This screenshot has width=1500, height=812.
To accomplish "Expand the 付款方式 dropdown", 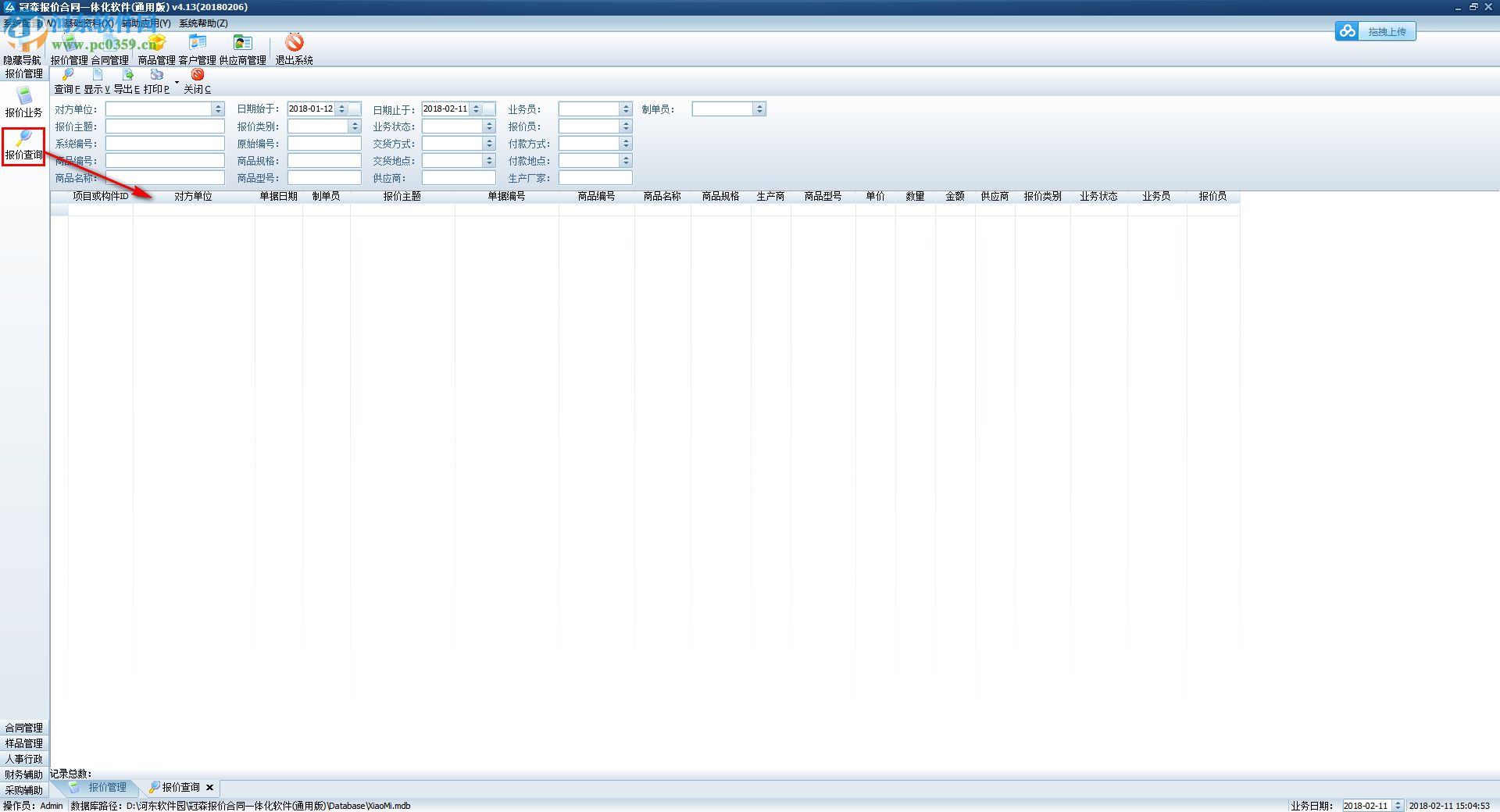I will click(626, 144).
